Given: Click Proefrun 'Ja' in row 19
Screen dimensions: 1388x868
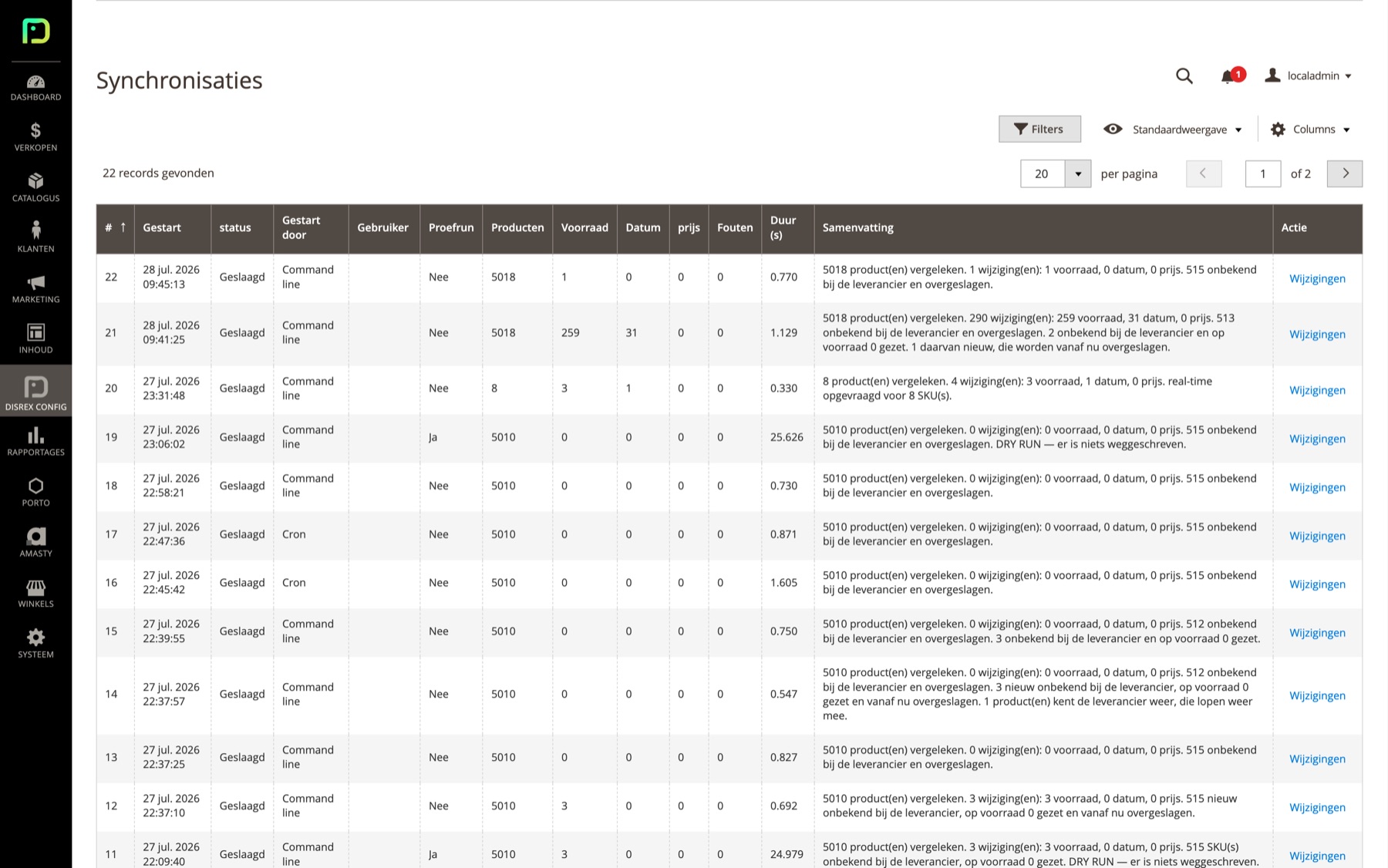Looking at the screenshot, I should pos(433,437).
